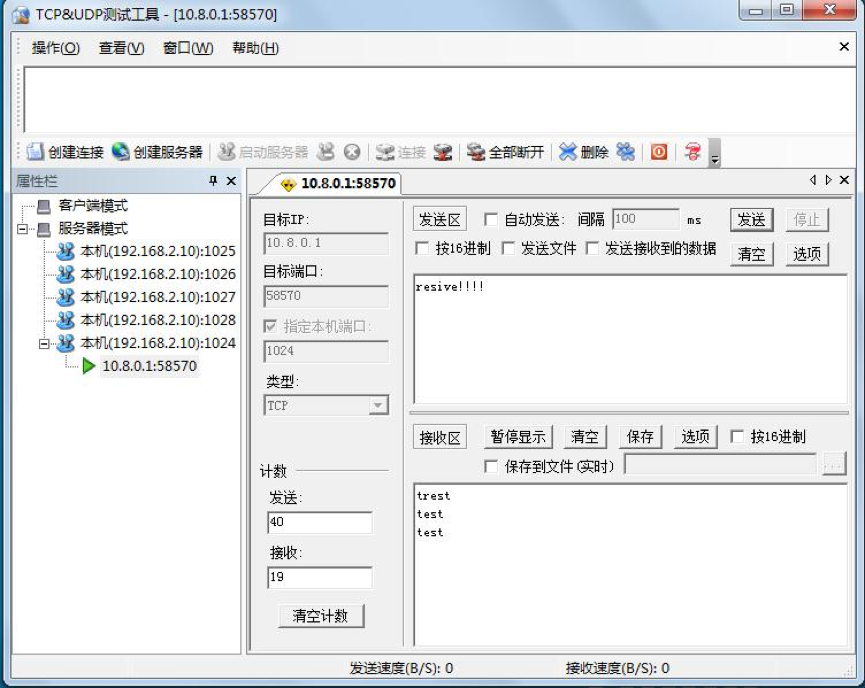Open the 操作(O) menu
The width and height of the screenshot is (865, 688).
coord(55,48)
